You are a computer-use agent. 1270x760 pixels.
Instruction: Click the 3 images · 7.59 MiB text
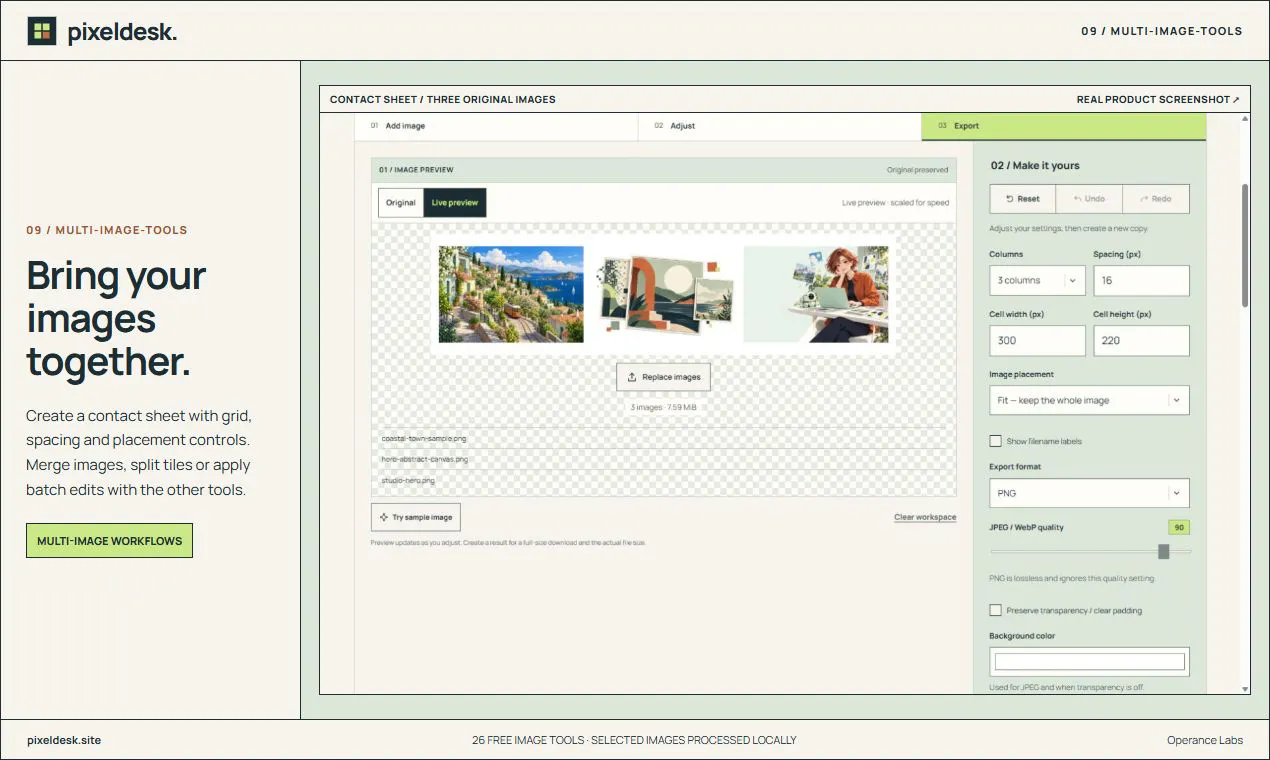pos(664,407)
